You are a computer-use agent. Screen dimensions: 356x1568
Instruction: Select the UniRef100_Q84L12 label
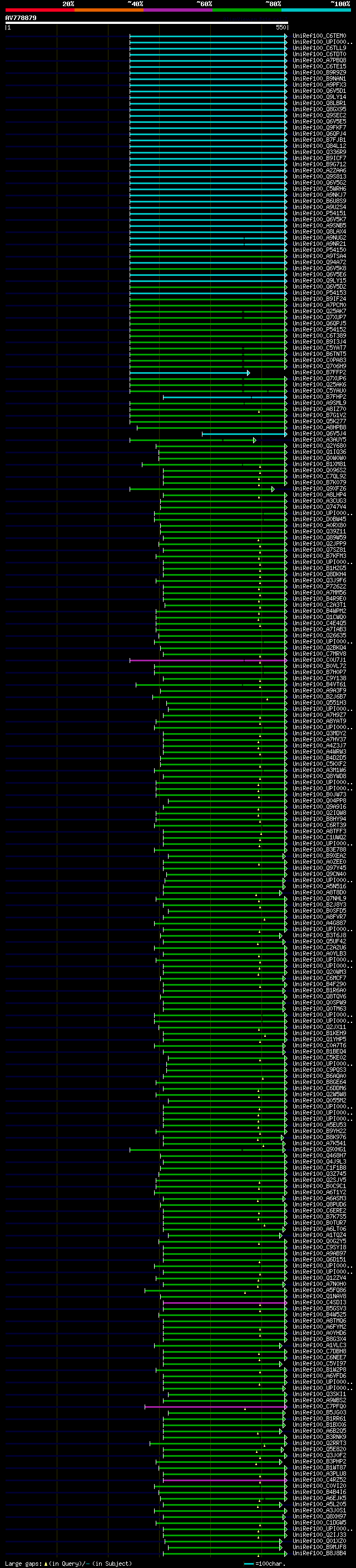coord(319,146)
